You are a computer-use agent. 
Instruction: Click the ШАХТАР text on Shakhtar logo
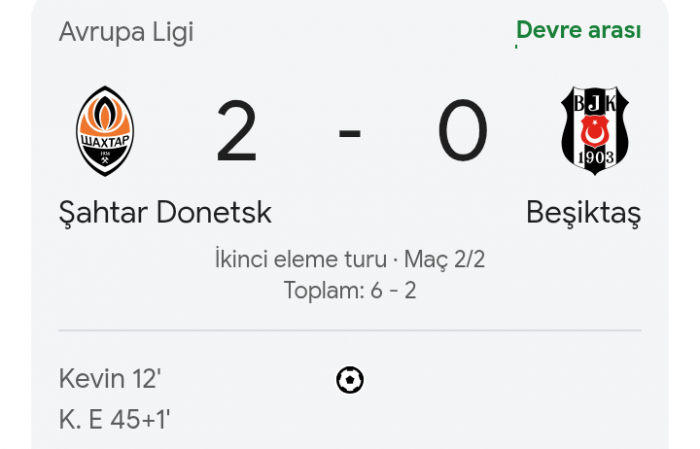tap(105, 142)
